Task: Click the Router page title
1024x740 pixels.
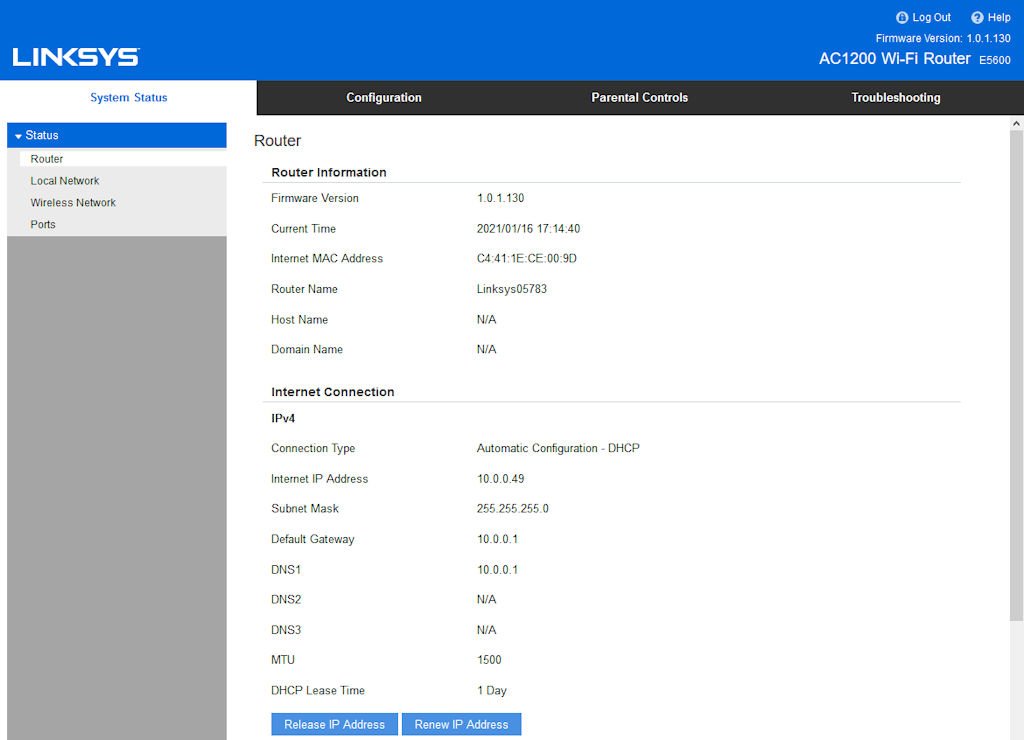Action: click(278, 140)
